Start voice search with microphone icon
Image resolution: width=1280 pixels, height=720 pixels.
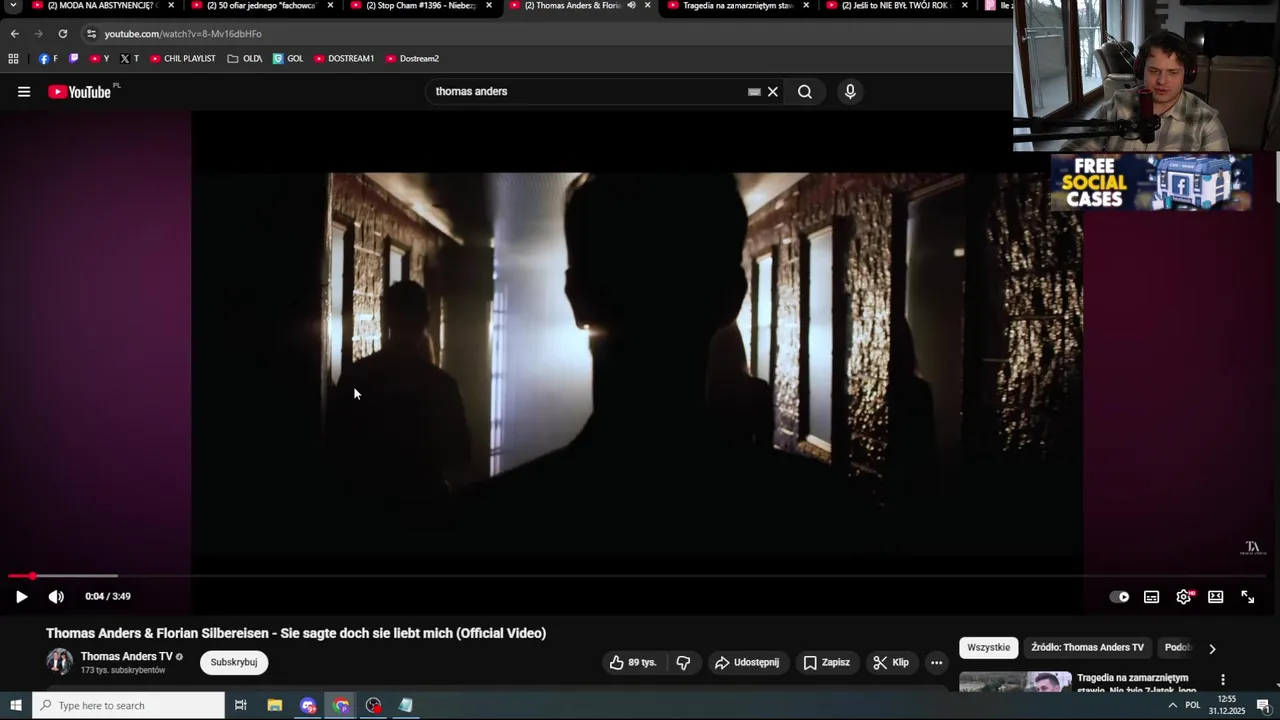coord(850,92)
